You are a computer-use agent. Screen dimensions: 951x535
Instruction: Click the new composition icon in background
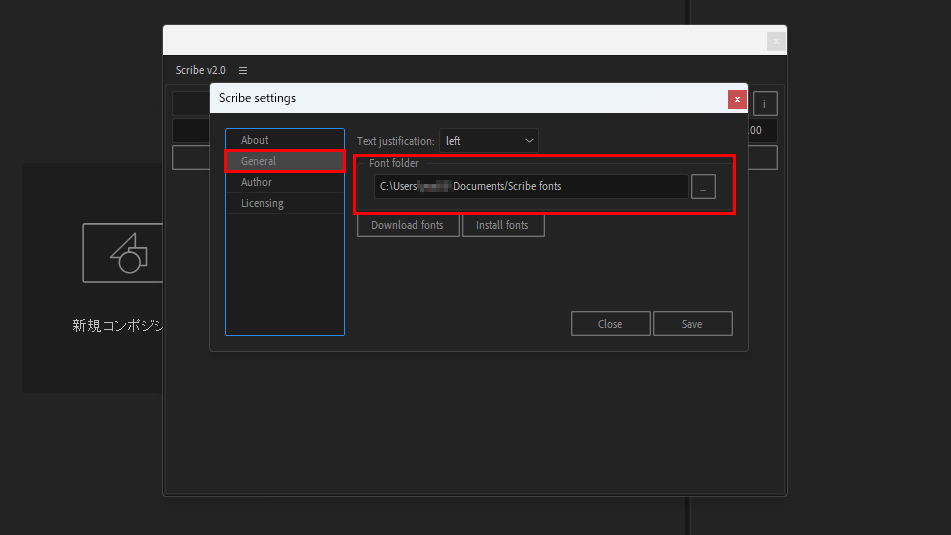[123, 253]
